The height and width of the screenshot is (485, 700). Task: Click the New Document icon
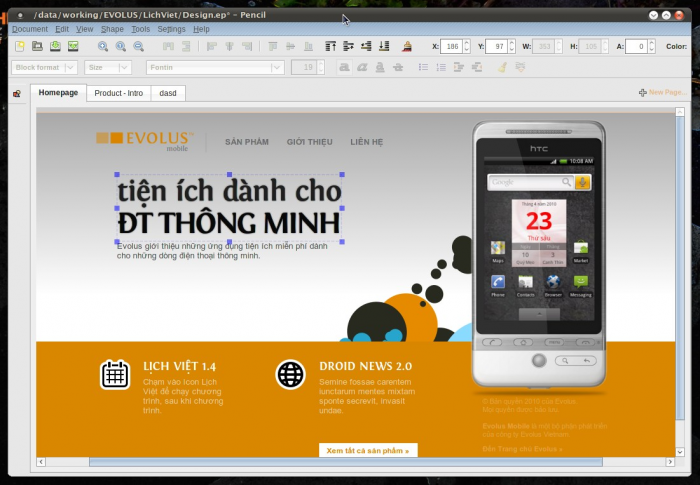(x=20, y=47)
